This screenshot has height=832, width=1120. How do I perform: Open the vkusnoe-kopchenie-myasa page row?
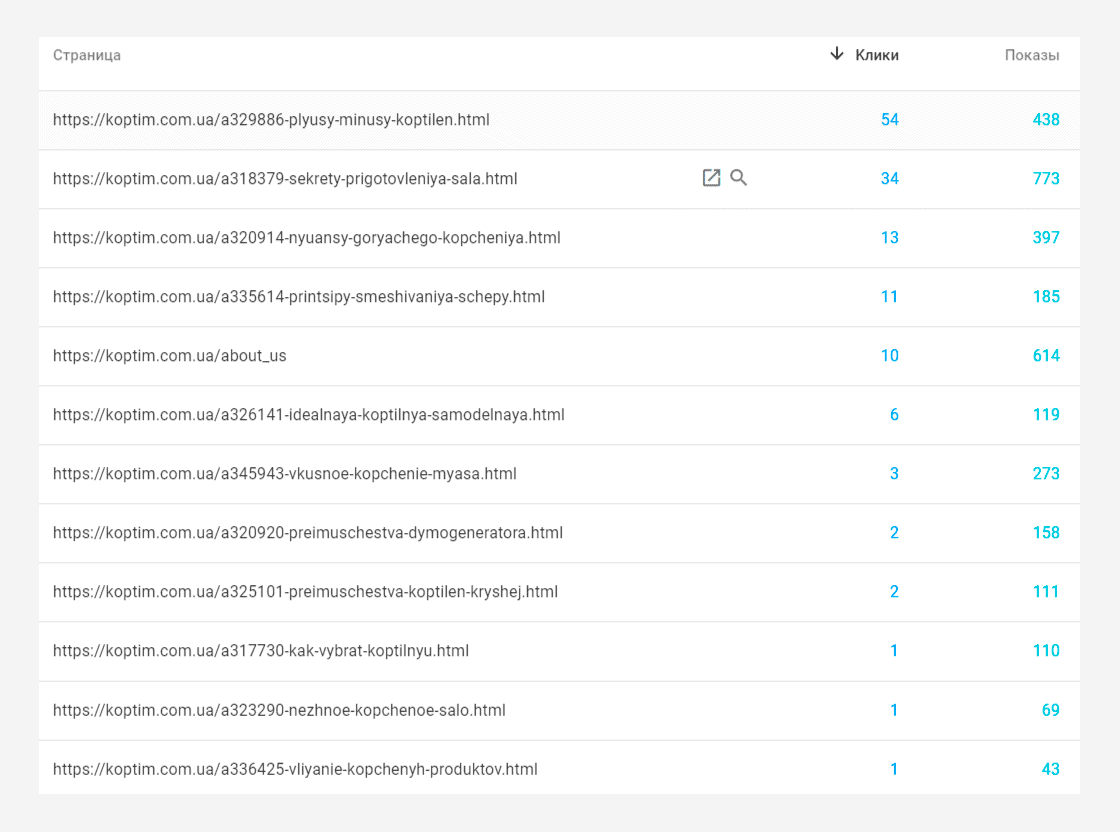pos(559,473)
